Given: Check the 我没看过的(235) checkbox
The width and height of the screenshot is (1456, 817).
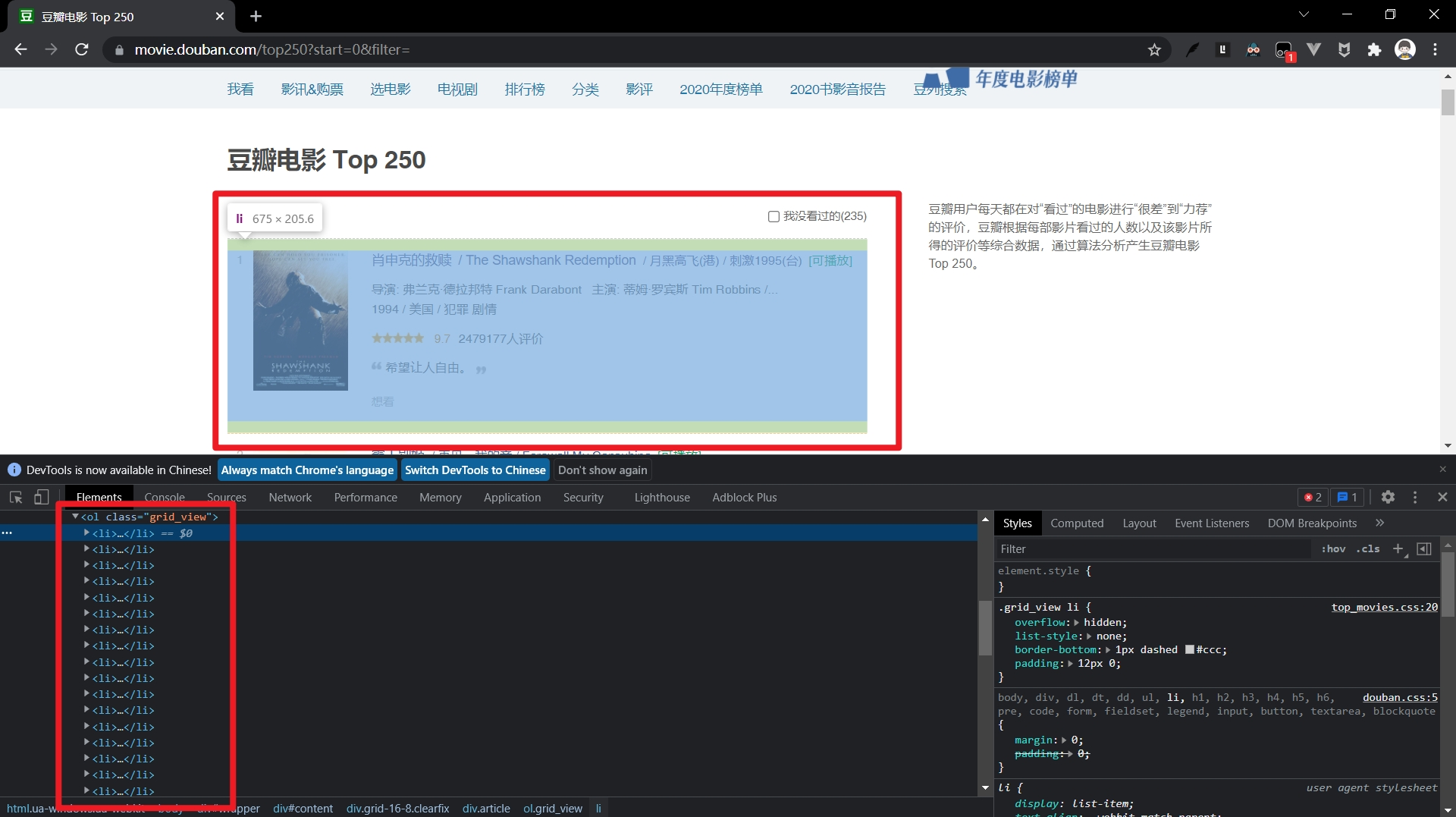Looking at the screenshot, I should point(773,216).
